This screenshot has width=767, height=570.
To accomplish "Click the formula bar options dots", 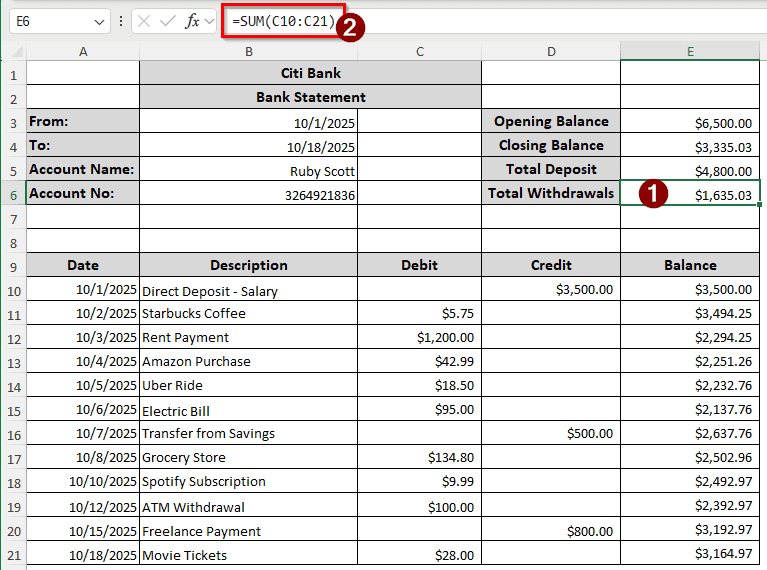I will click(x=120, y=21).
